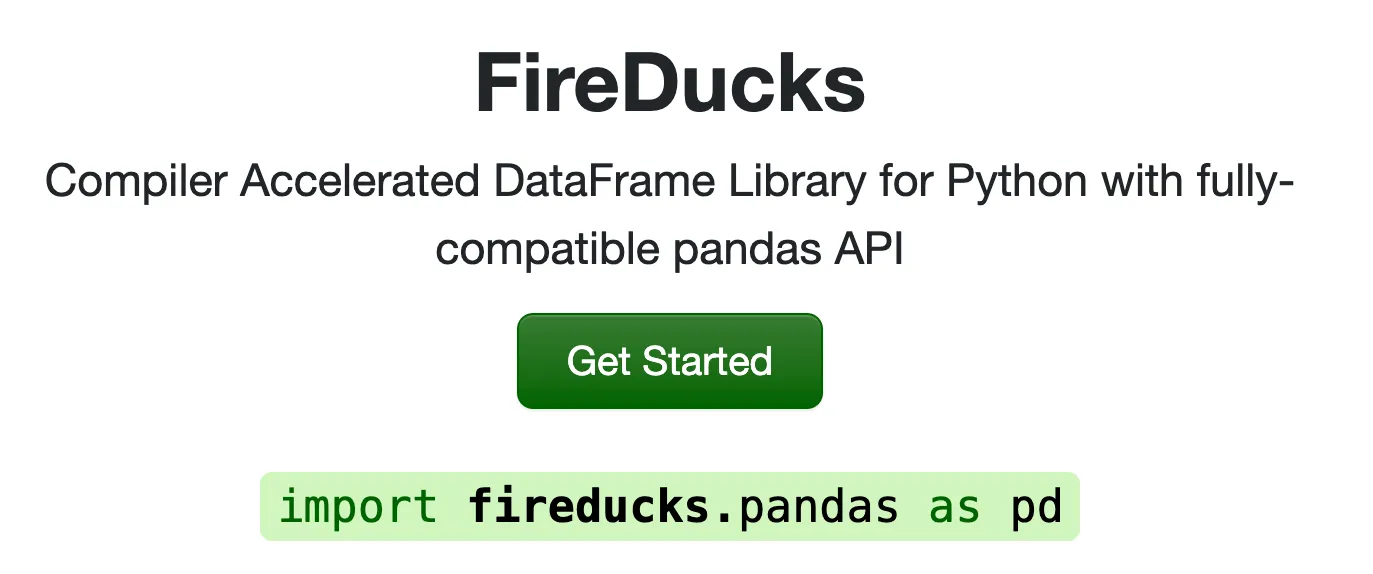Viewport: 1373px width, 574px height.
Task: Click the green import code snippet box
Action: click(x=669, y=507)
